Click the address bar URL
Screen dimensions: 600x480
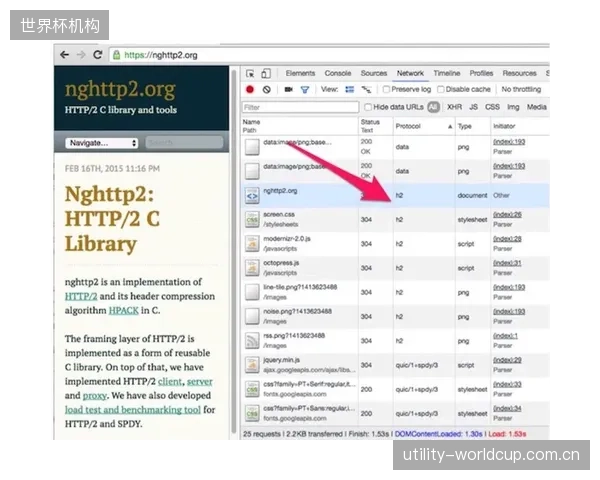(161, 55)
